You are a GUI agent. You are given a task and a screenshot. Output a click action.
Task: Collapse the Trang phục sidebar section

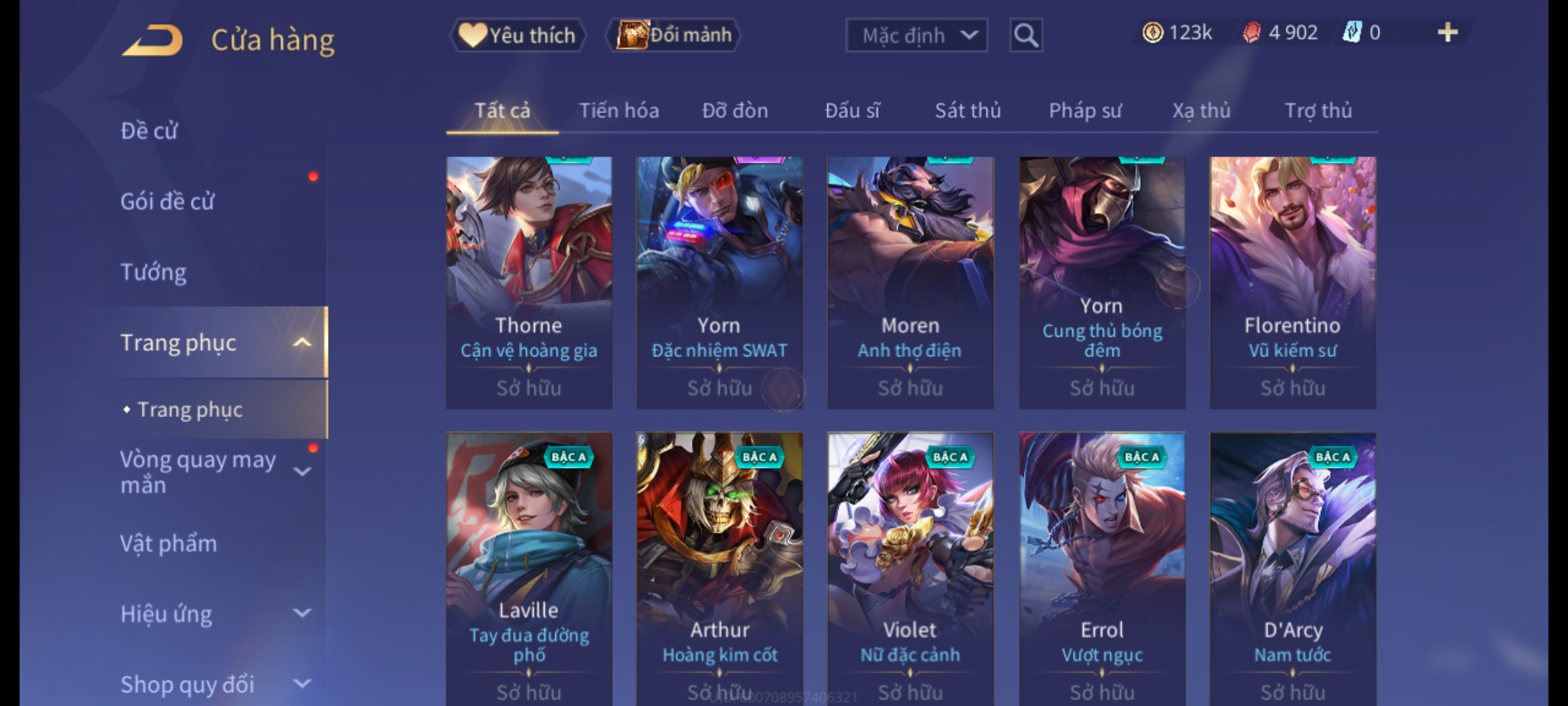(x=302, y=343)
